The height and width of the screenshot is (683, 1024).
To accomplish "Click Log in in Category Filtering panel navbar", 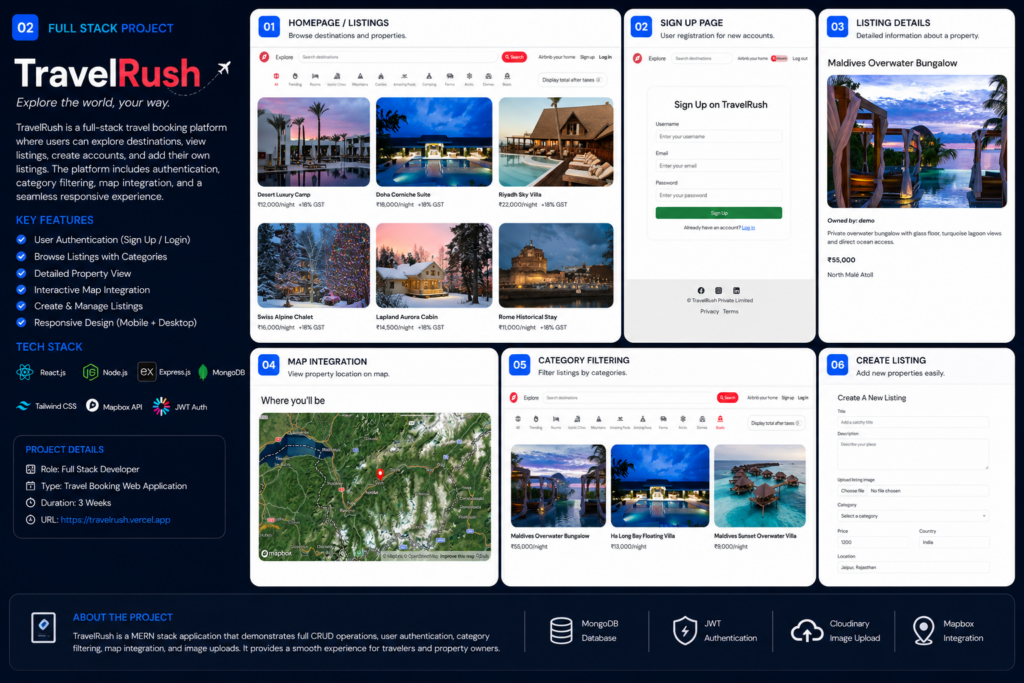I will (x=803, y=398).
